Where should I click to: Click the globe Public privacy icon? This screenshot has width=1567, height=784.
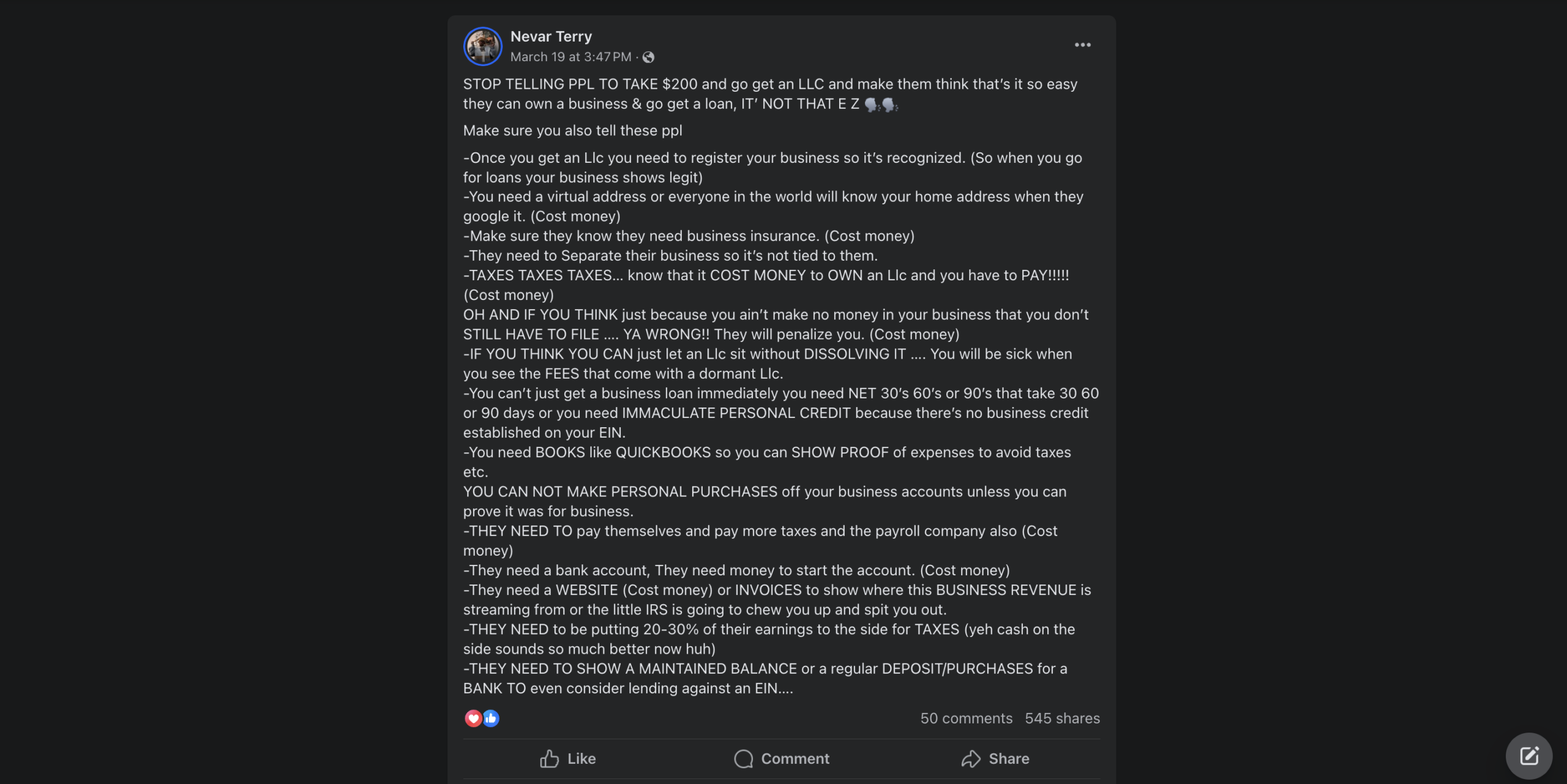(648, 58)
